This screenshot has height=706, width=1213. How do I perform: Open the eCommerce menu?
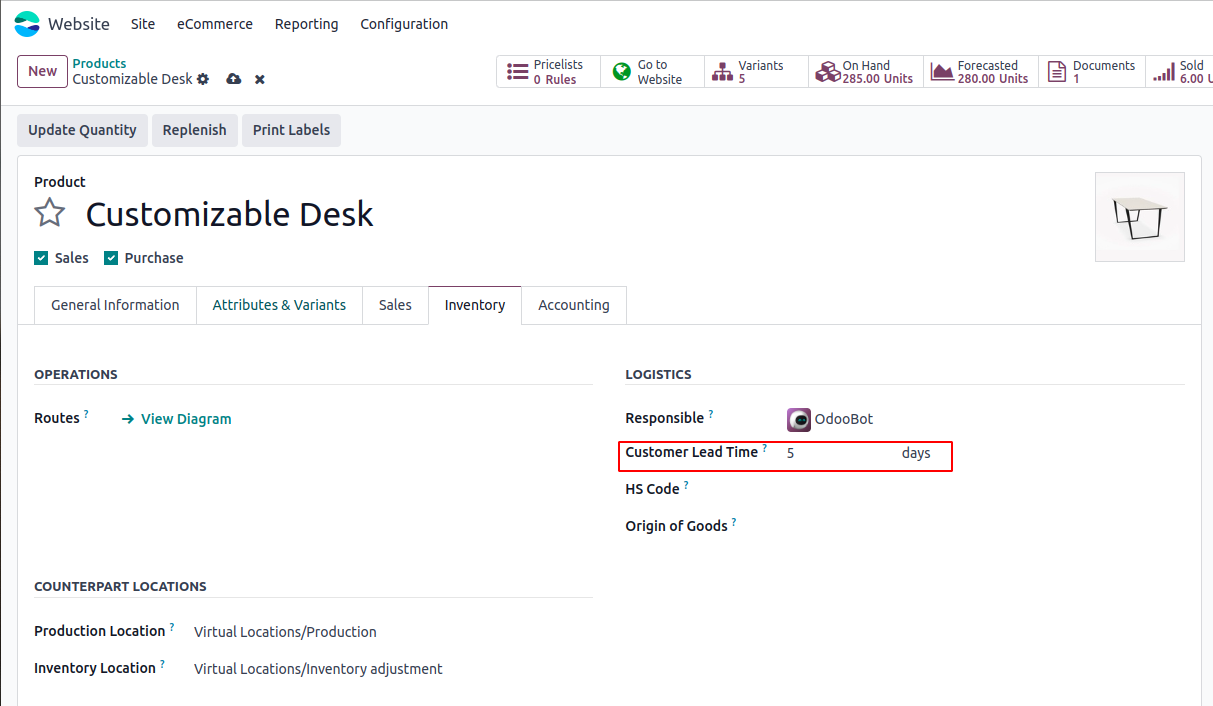215,24
